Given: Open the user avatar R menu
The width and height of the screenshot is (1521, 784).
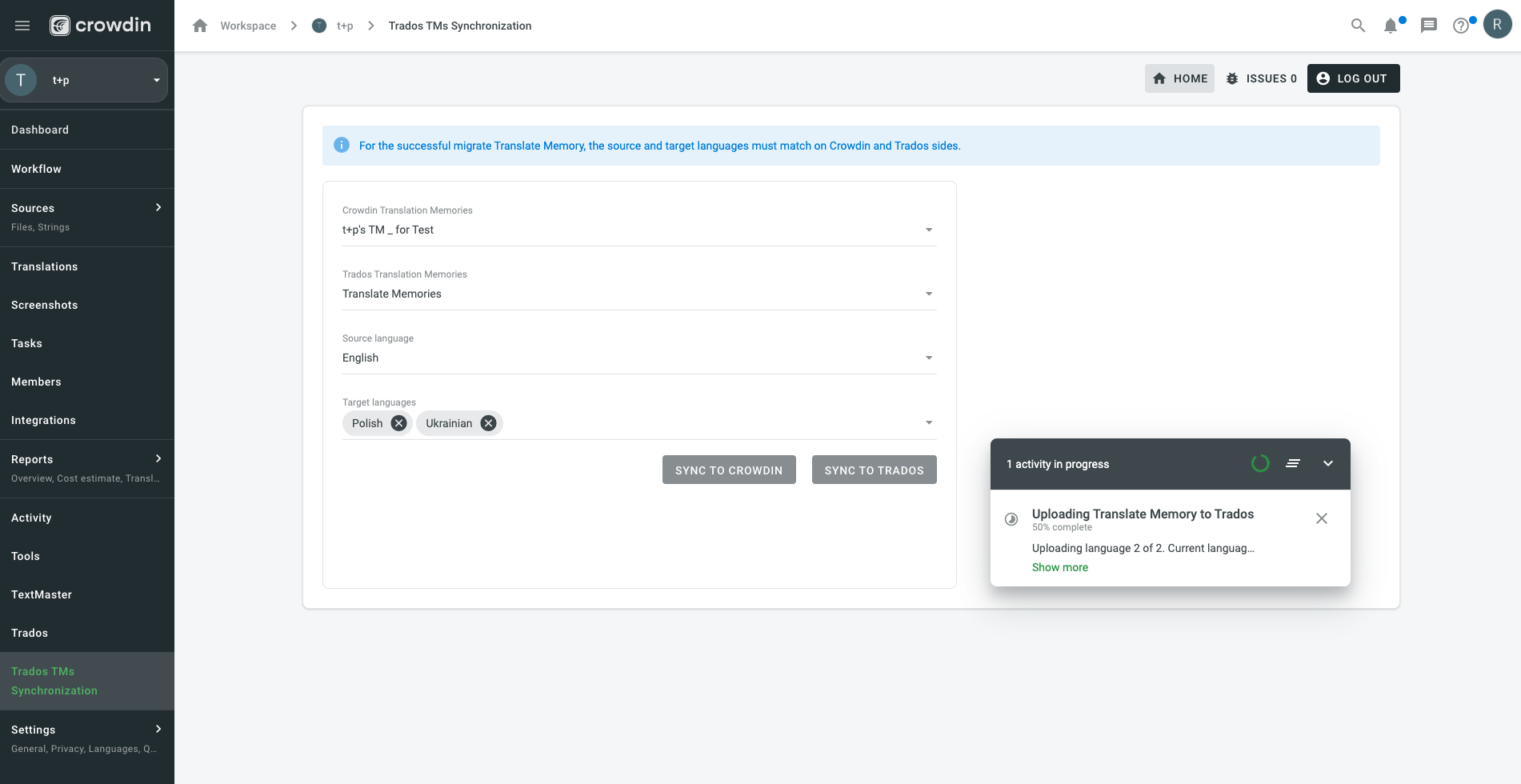Looking at the screenshot, I should click(x=1497, y=25).
